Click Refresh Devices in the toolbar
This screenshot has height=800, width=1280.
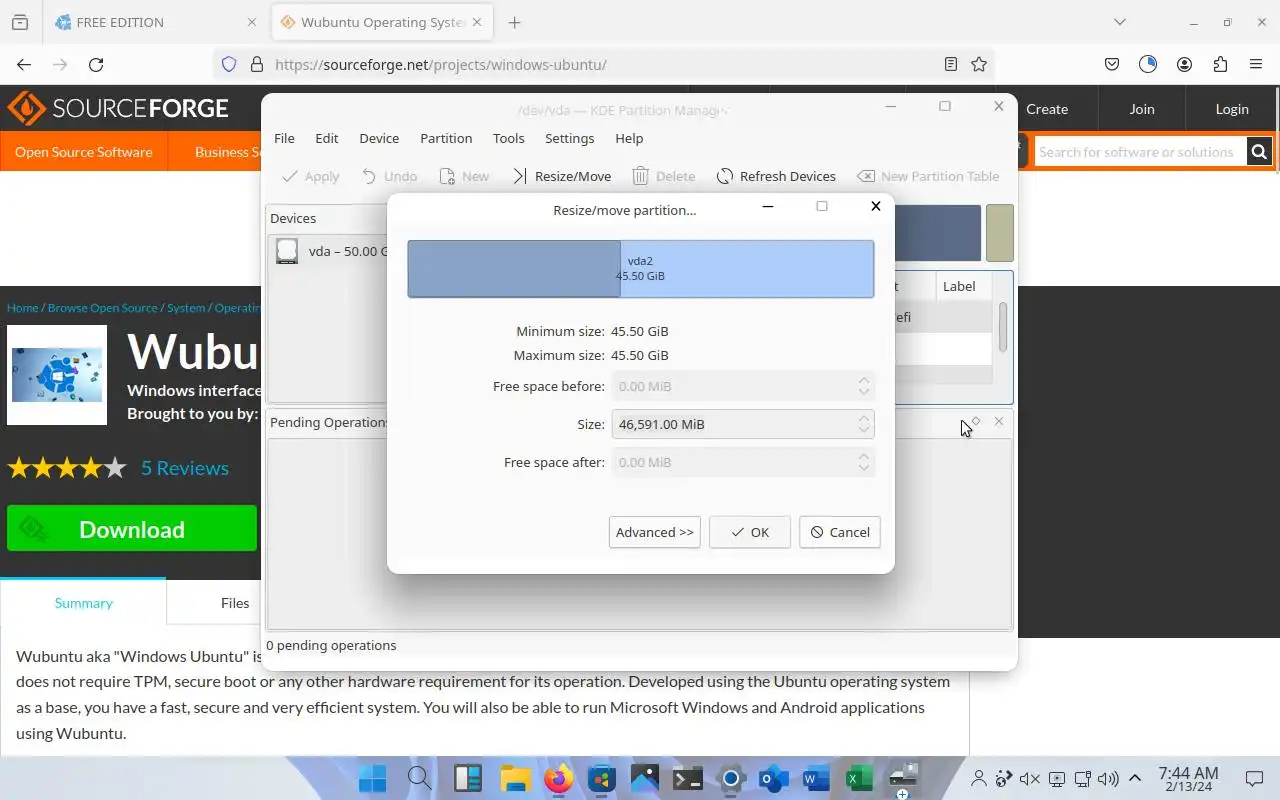click(x=776, y=176)
